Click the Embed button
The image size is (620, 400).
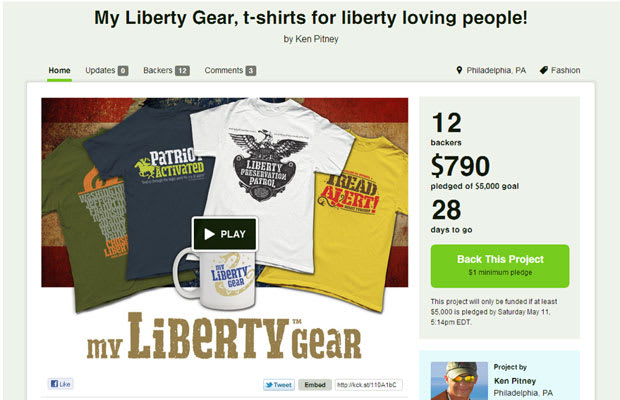[x=315, y=385]
